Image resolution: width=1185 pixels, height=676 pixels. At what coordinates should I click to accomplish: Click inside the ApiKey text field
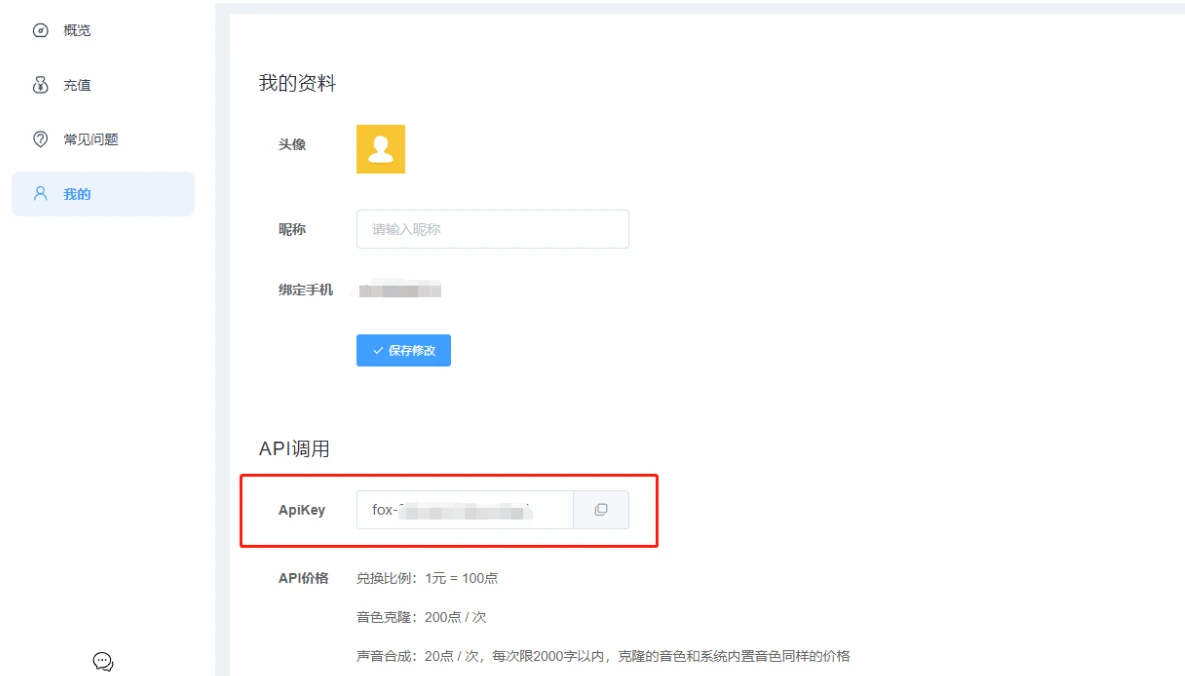click(465, 510)
